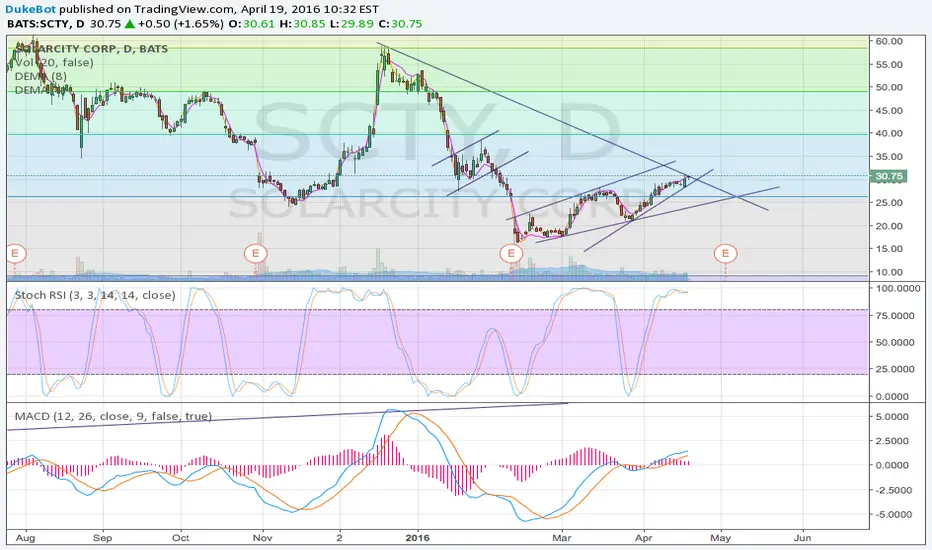Screen dimensions: 932x550
Task: Click 60.00 on the price axis
Action: (889, 41)
